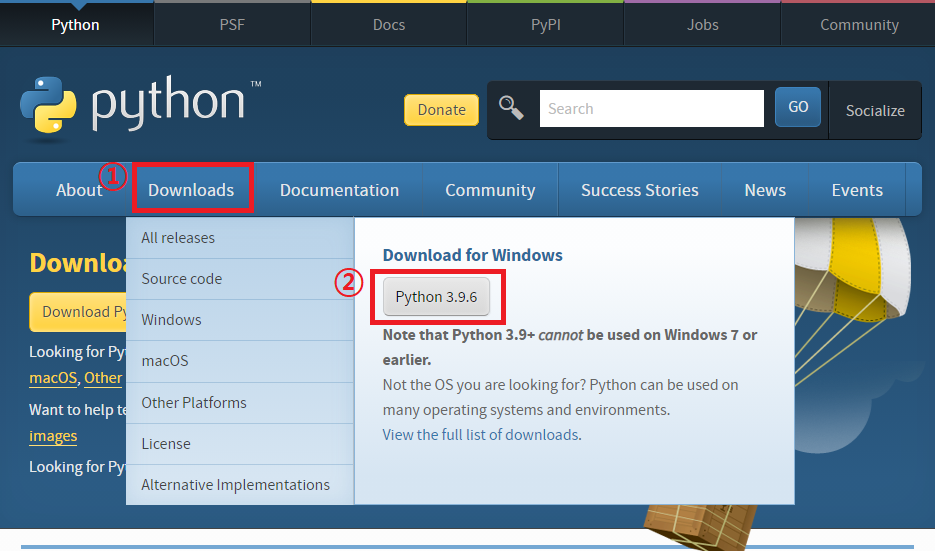This screenshot has height=551, width=935.
Task: Open the Socialize menu
Action: coord(875,110)
